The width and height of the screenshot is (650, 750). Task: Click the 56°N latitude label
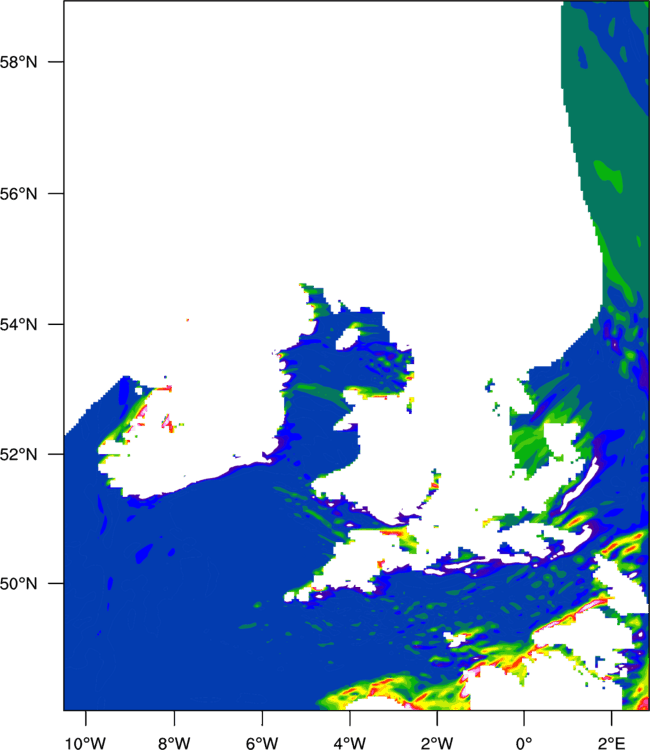(18, 194)
